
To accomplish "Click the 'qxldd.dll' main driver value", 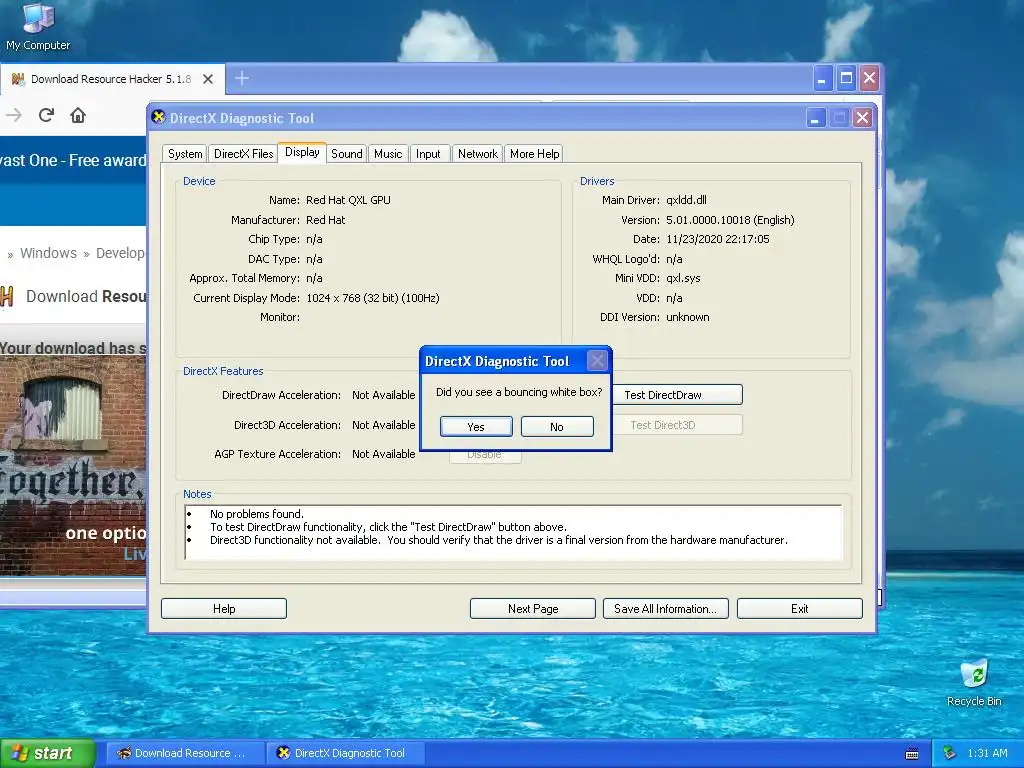I will click(x=686, y=200).
